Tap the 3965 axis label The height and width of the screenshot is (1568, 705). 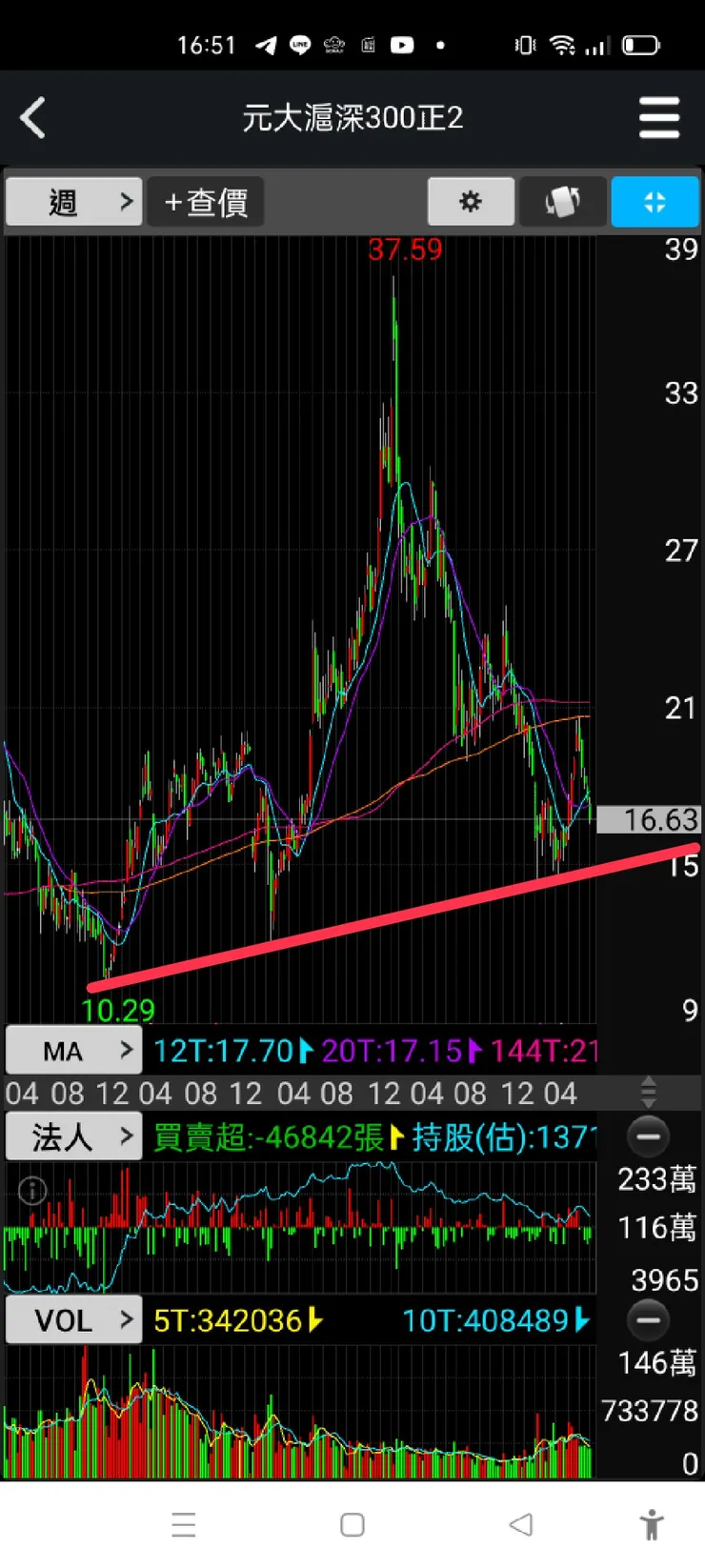[665, 1279]
